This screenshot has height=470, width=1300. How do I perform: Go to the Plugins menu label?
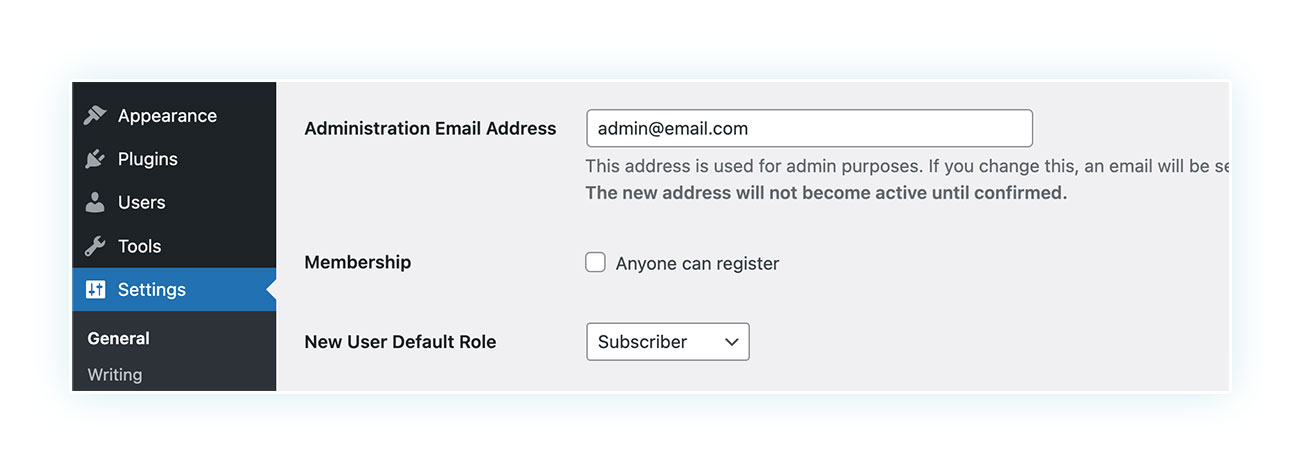pyautogui.click(x=148, y=159)
